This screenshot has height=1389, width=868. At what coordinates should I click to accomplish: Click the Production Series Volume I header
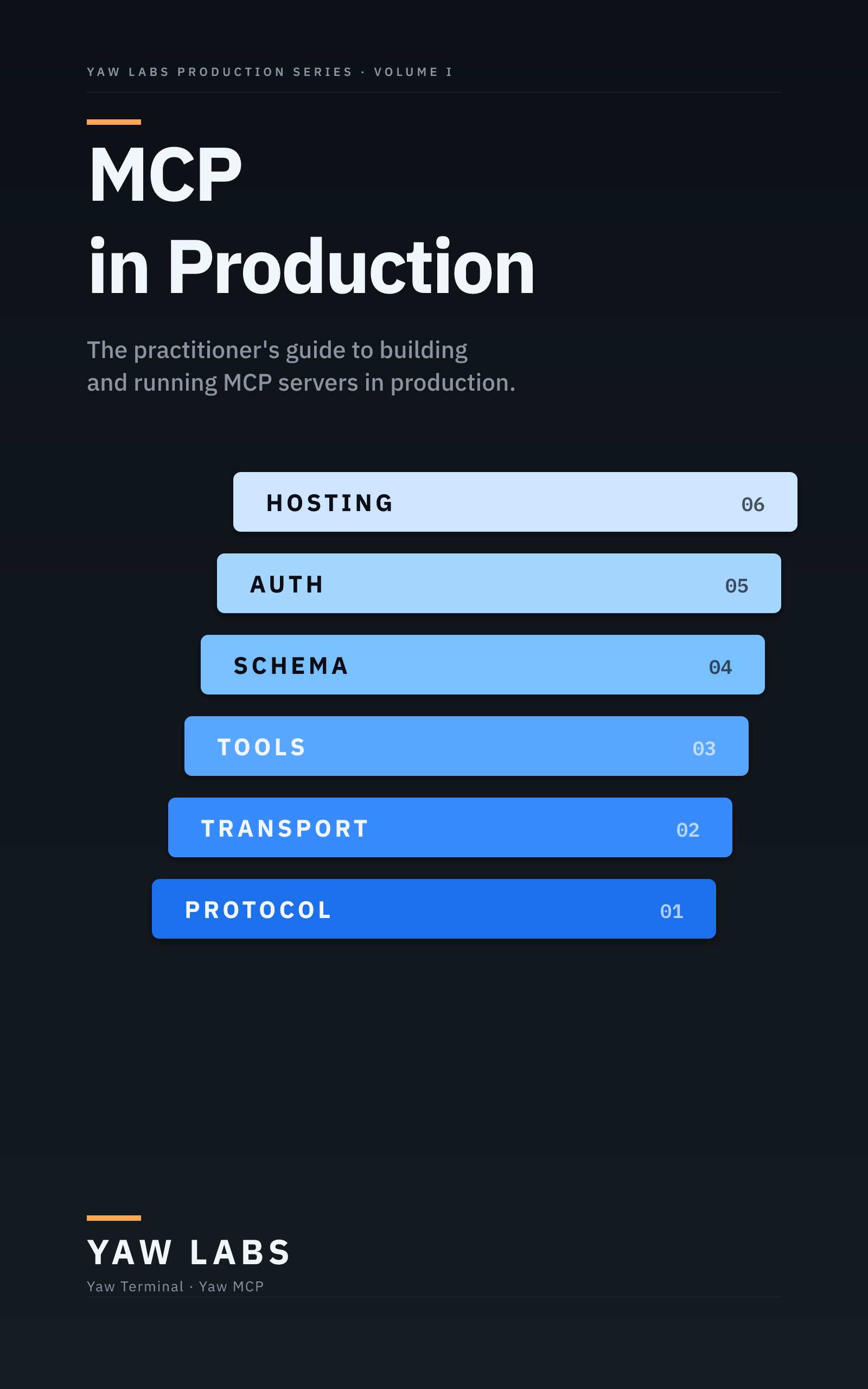[270, 72]
